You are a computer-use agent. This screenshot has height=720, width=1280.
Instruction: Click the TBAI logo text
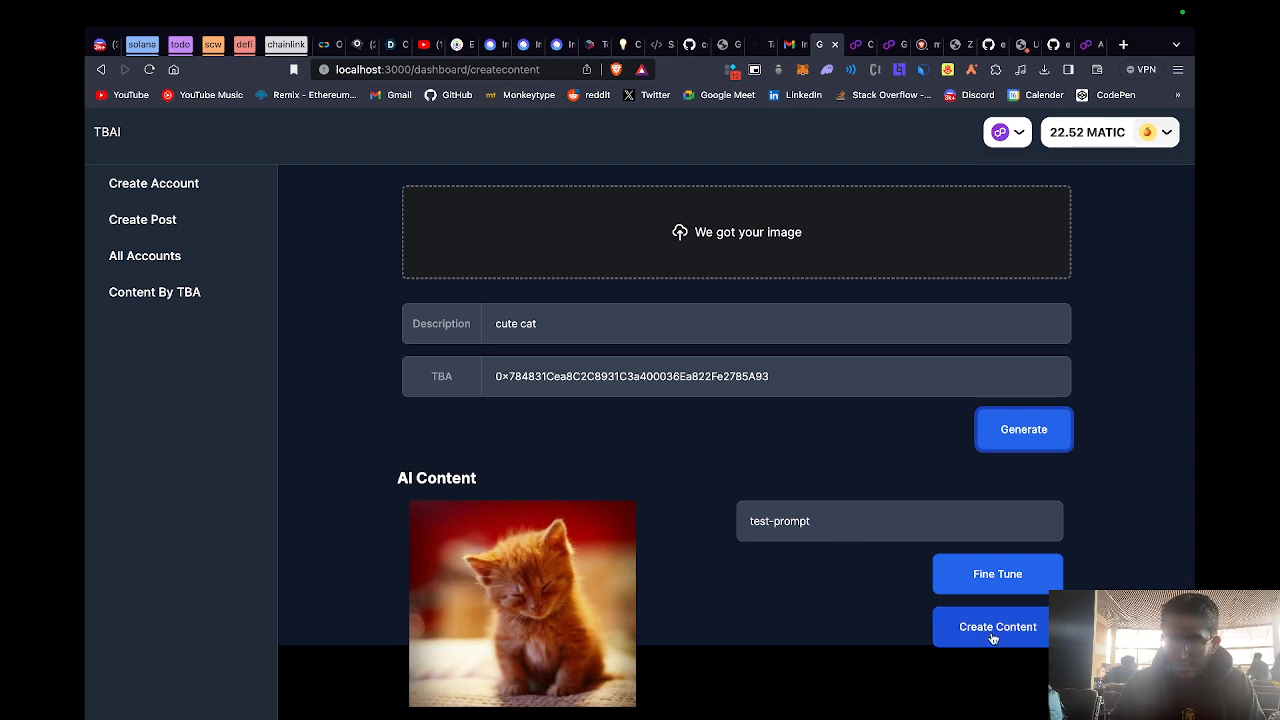pos(107,132)
